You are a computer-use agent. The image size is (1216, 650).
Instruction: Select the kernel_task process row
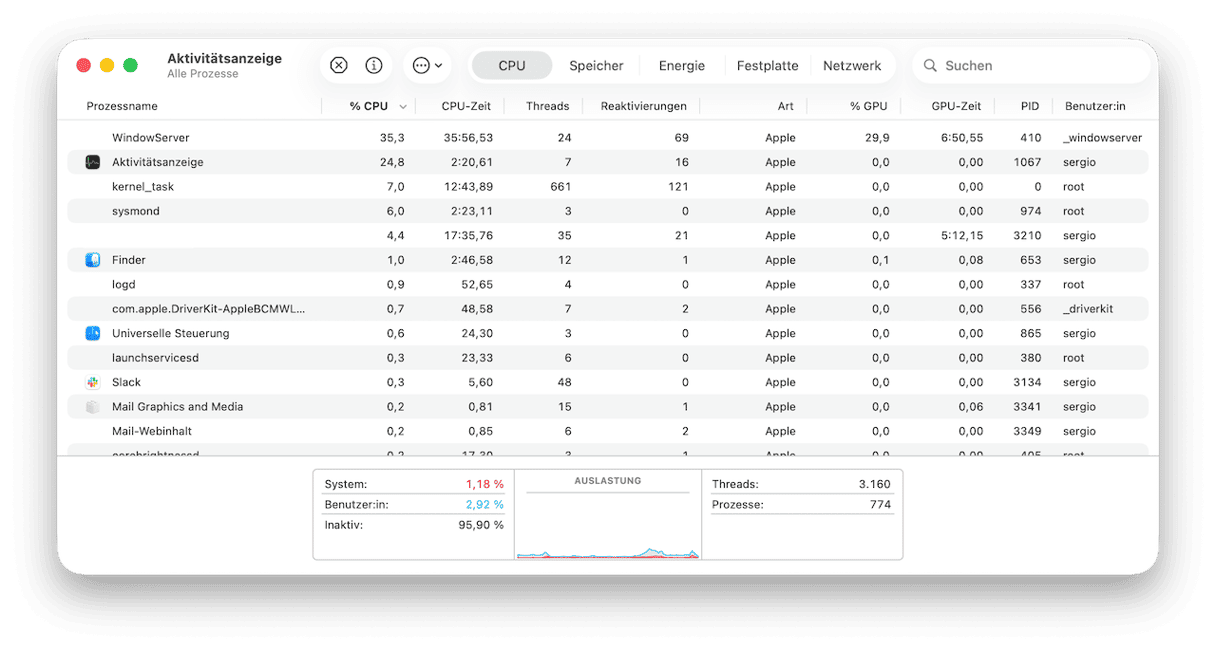click(x=608, y=187)
